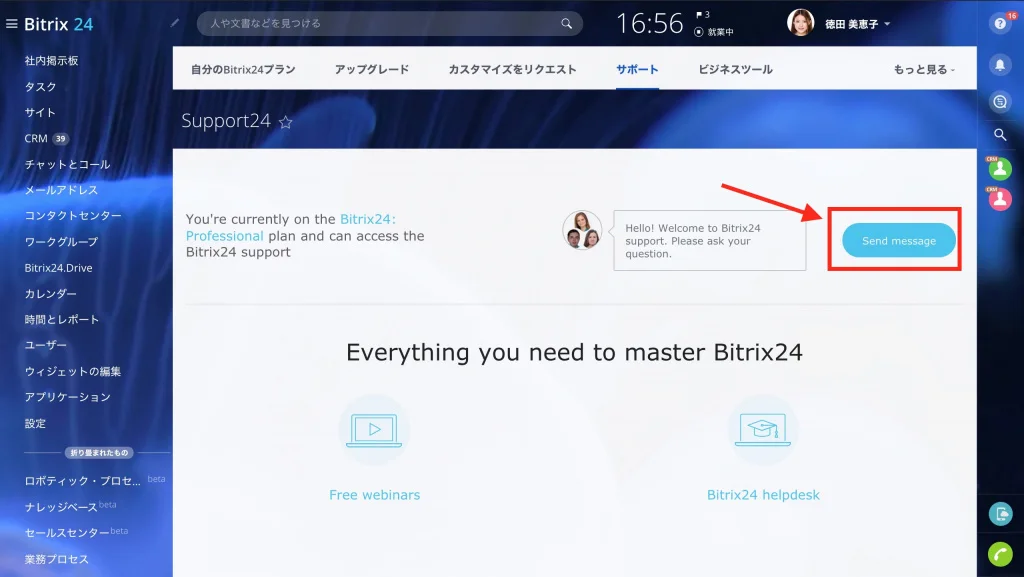Open 業務プロセス in the sidebar
The width and height of the screenshot is (1024, 577).
[56, 559]
